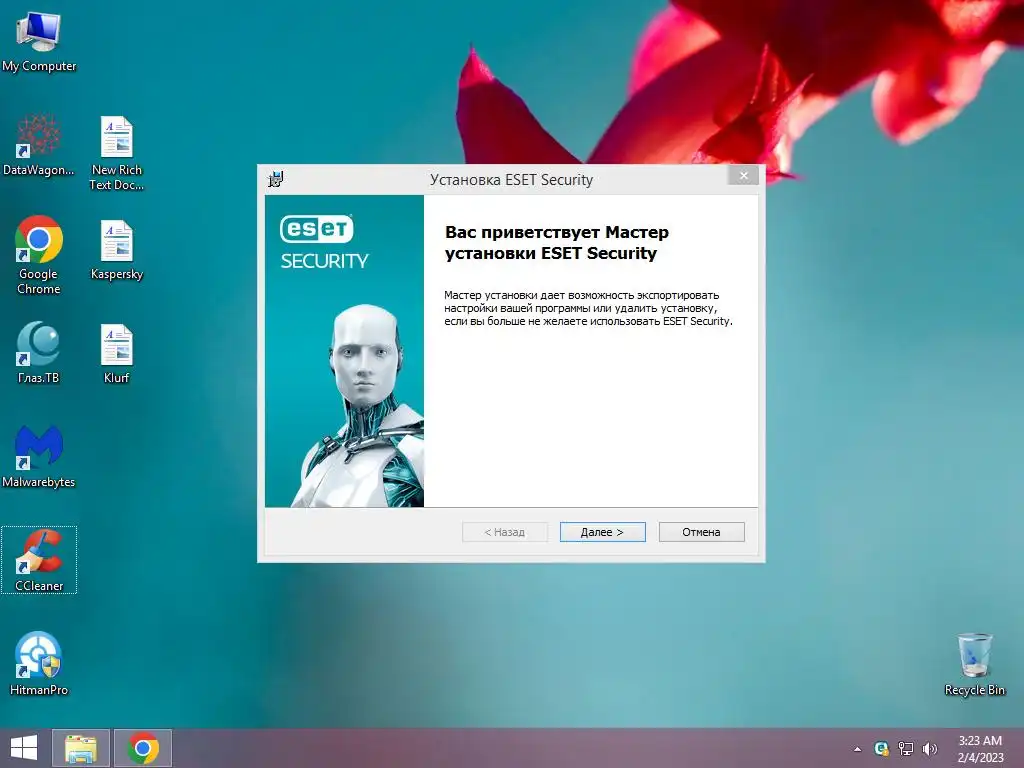Select the Google Chrome desktop shortcut
Image resolution: width=1024 pixels, height=768 pixels.
pos(39,255)
